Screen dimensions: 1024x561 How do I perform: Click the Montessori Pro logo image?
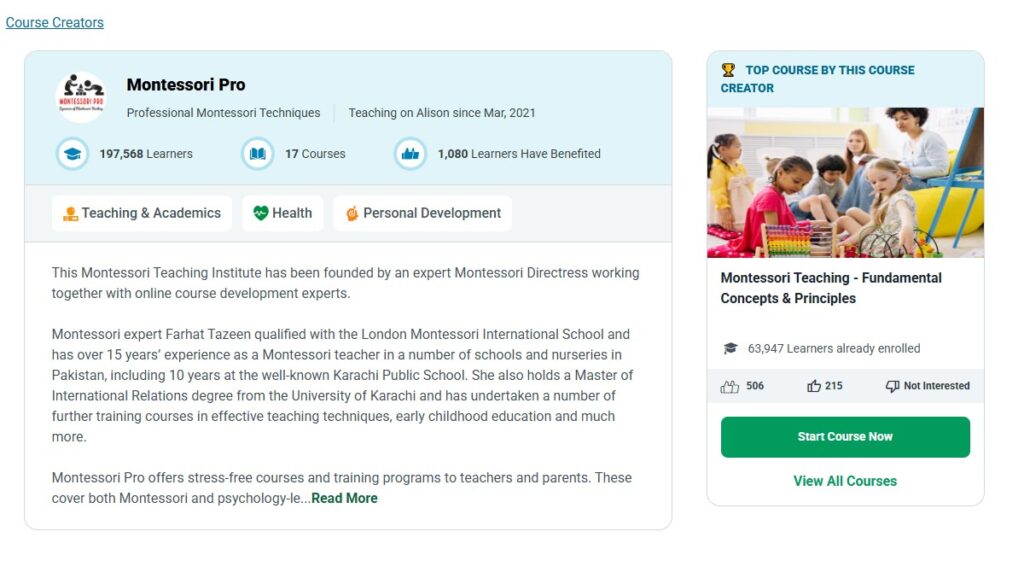(81, 97)
